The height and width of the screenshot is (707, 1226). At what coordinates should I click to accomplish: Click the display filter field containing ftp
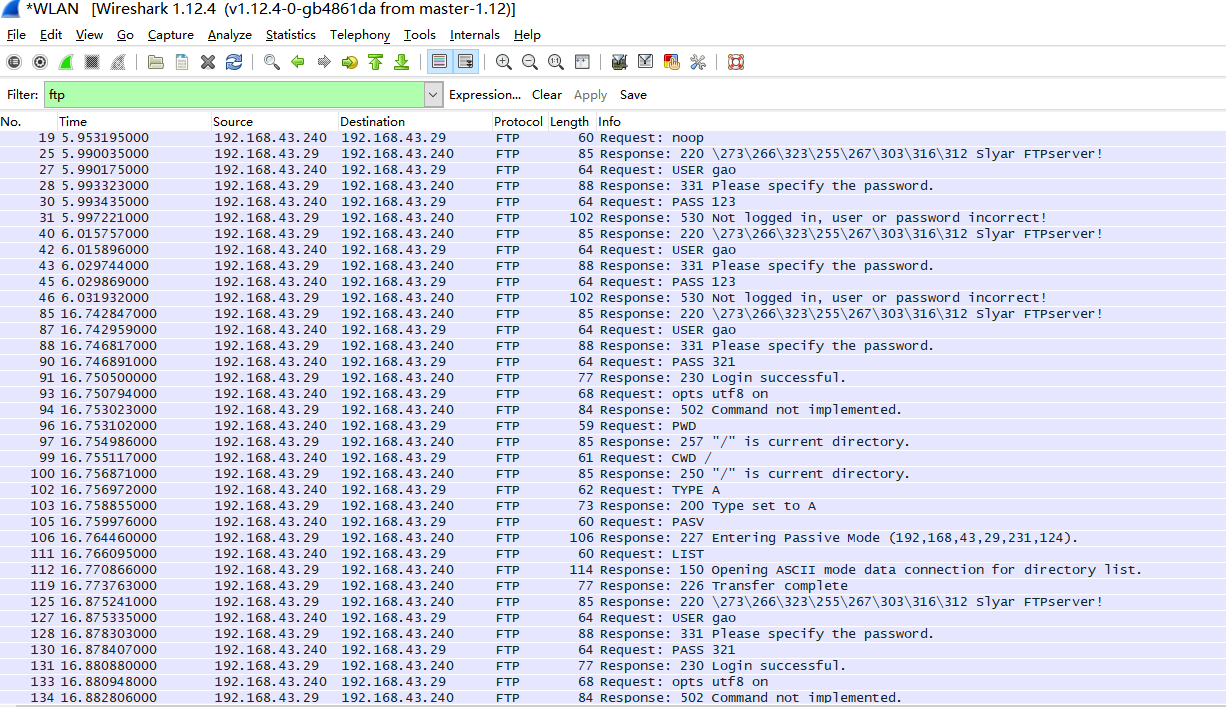[x=234, y=95]
